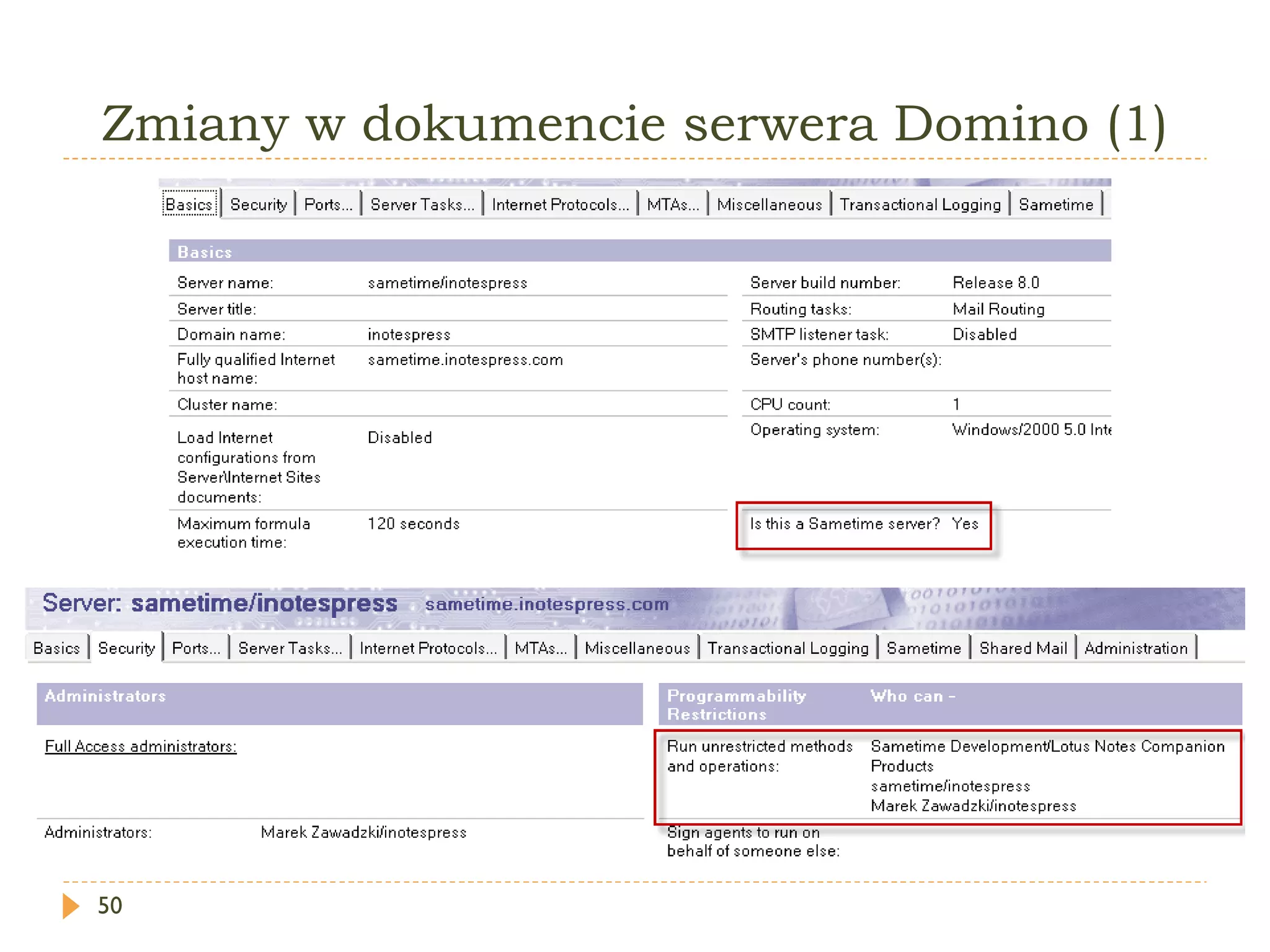Click Run unrestricted methods and operations label
Viewport: 1270px width, 952px height.
(x=760, y=756)
